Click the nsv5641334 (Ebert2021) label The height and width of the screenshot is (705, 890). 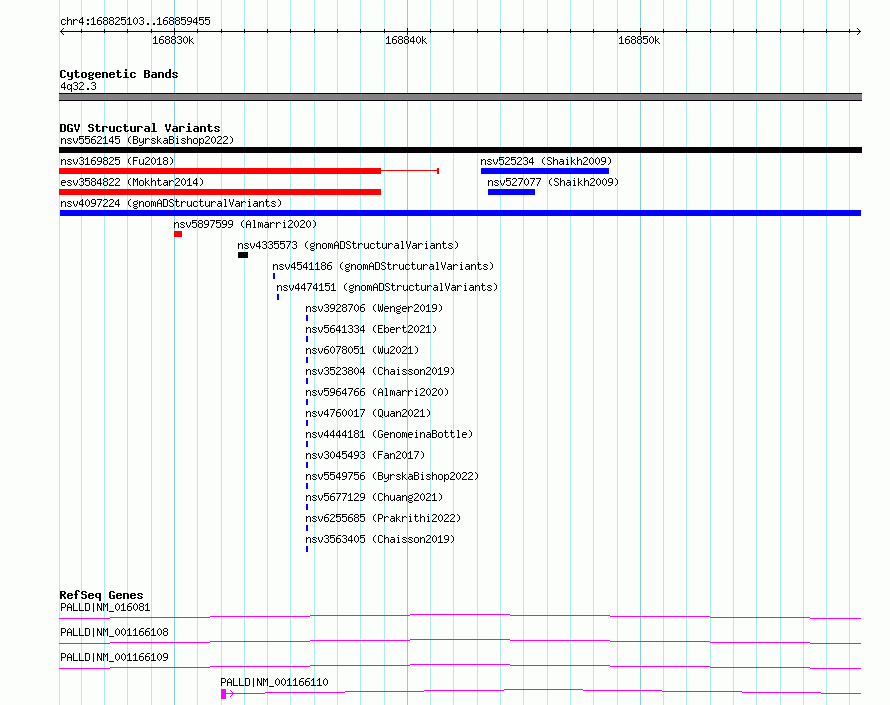point(371,329)
